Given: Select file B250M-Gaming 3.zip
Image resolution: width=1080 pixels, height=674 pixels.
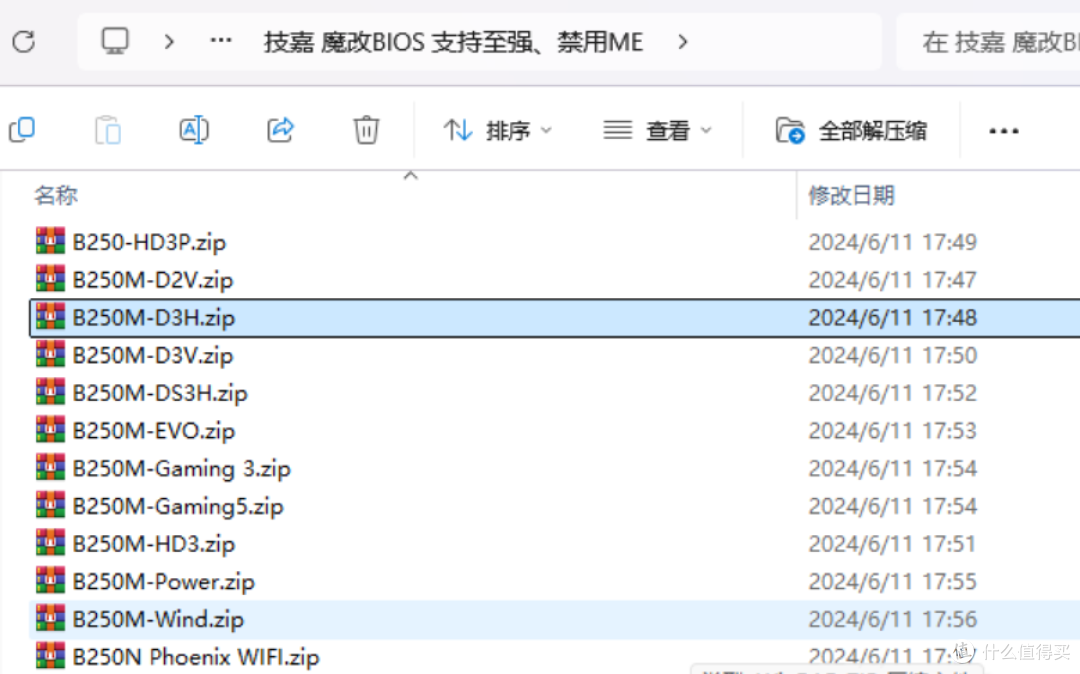Looking at the screenshot, I should (182, 469).
